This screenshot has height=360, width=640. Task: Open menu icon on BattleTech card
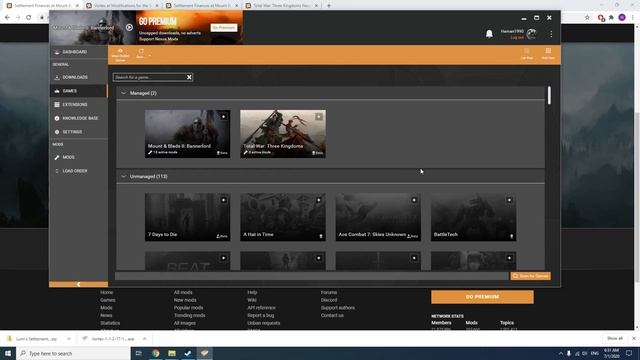509,200
